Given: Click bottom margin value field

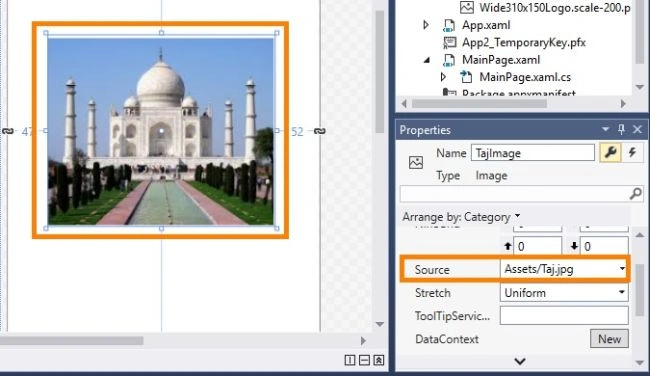Looking at the screenshot, I should coord(604,246).
